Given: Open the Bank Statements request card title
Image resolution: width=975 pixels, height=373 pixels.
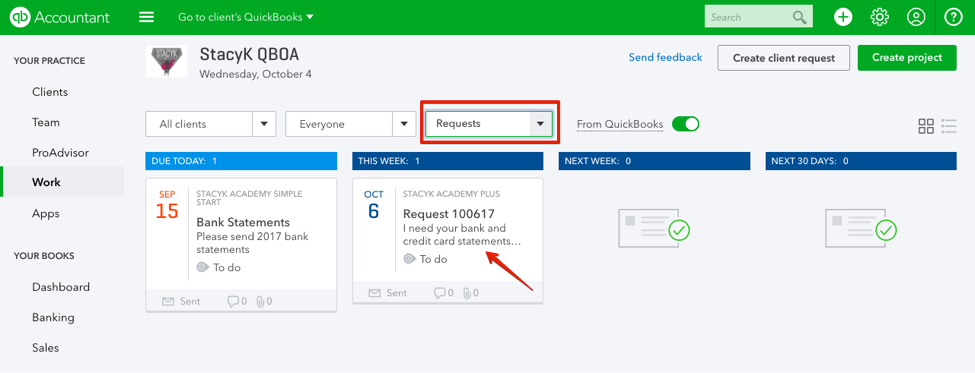Looking at the screenshot, I should tap(243, 222).
